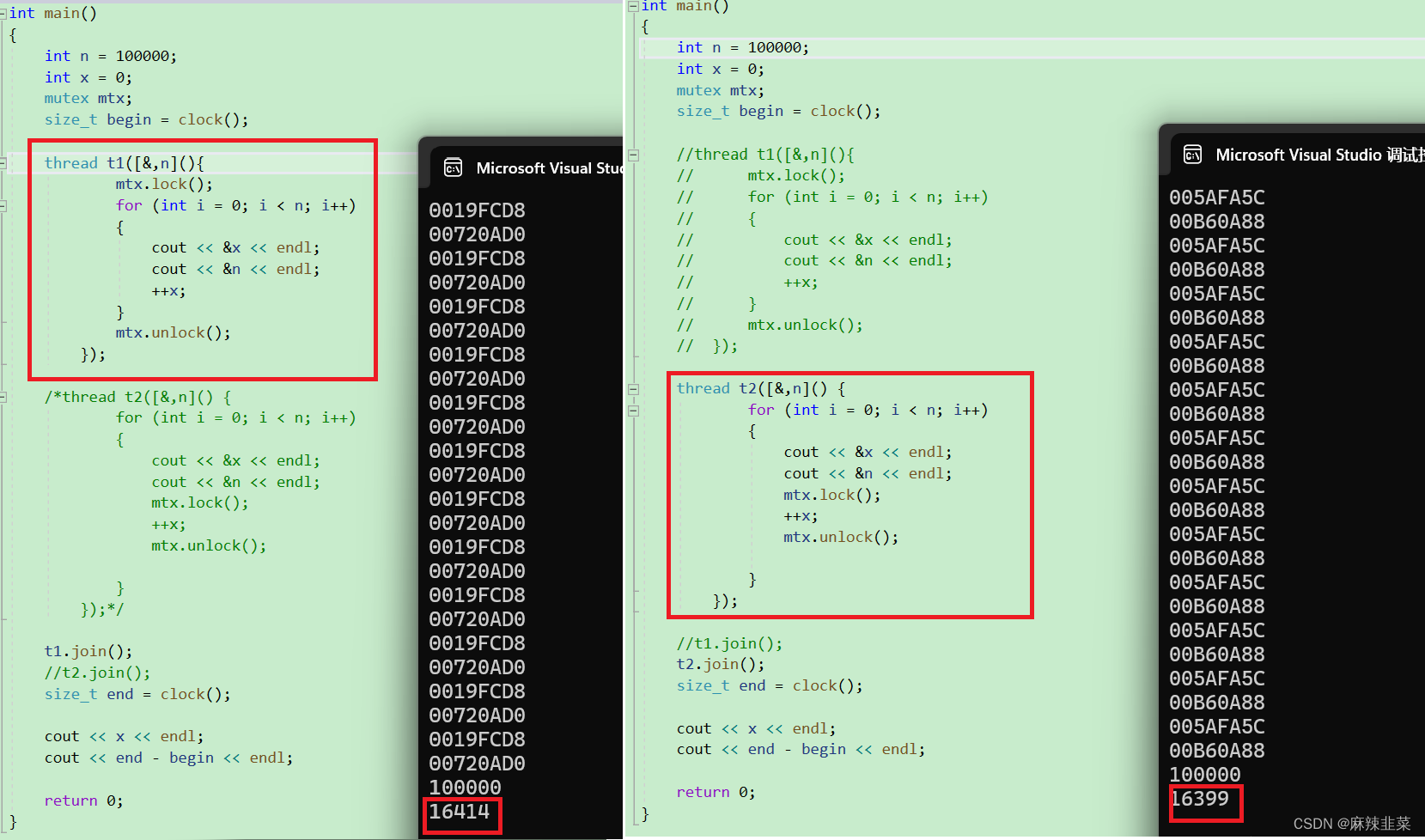Viewport: 1425px width, 840px height.
Task: Click output 100000 in the right console
Action: point(1205,775)
